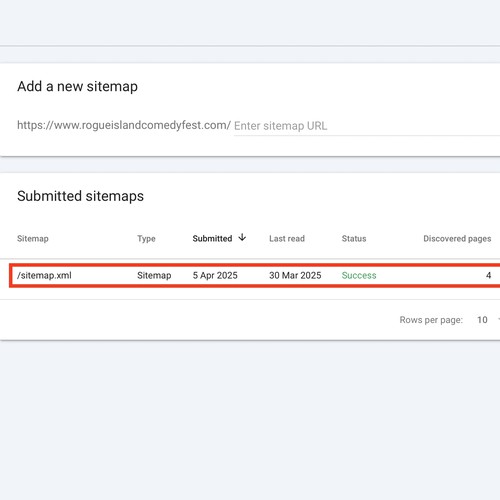
Task: Click the green Success status
Action: (359, 275)
